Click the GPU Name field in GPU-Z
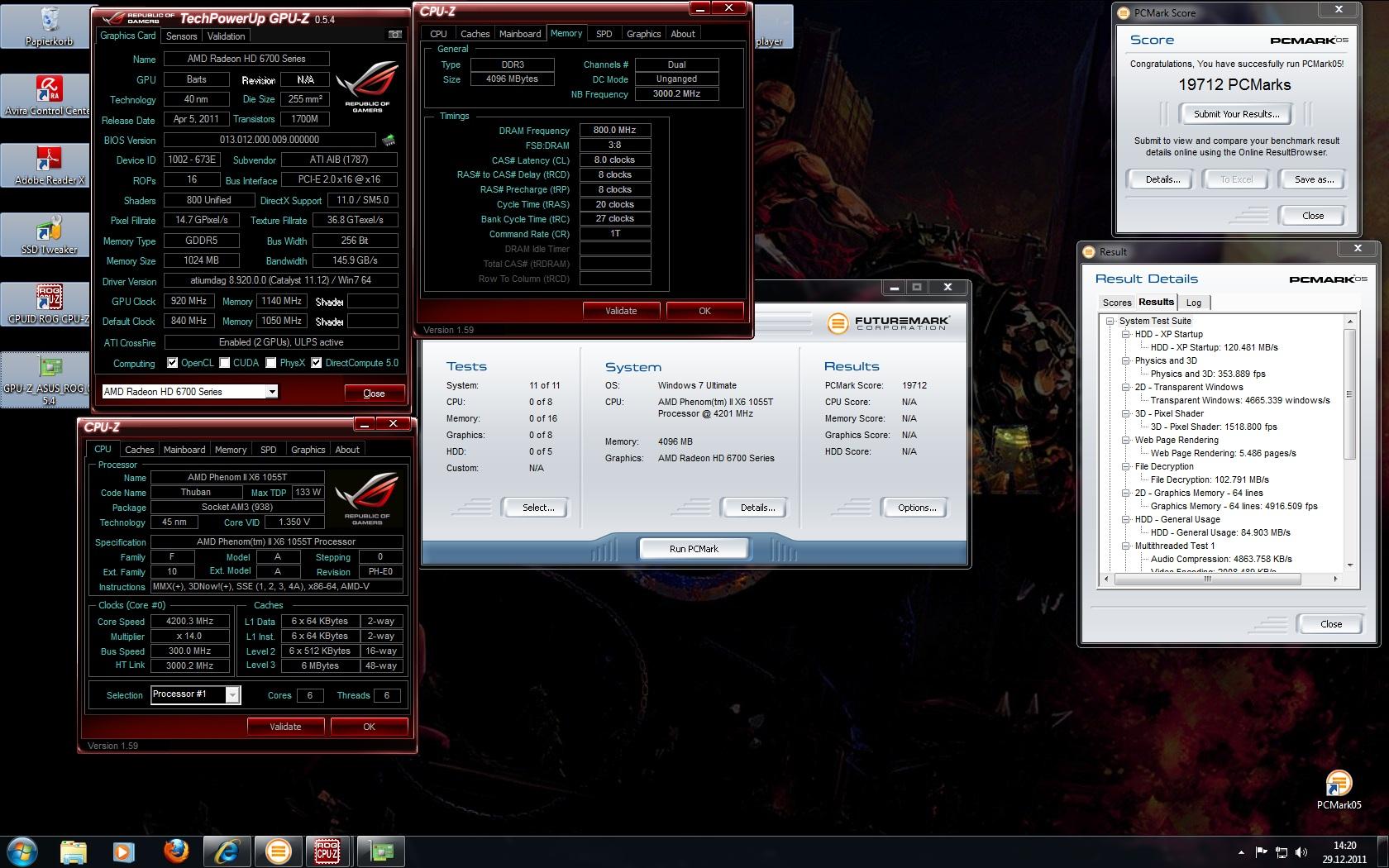This screenshot has height=868, width=1389. tap(246, 59)
